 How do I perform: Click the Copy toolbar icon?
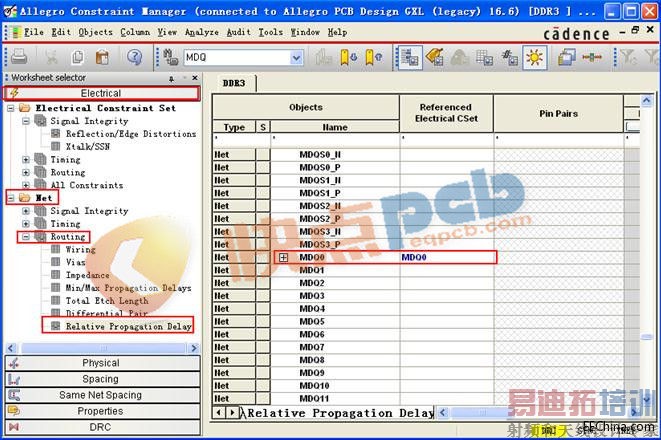[78, 57]
